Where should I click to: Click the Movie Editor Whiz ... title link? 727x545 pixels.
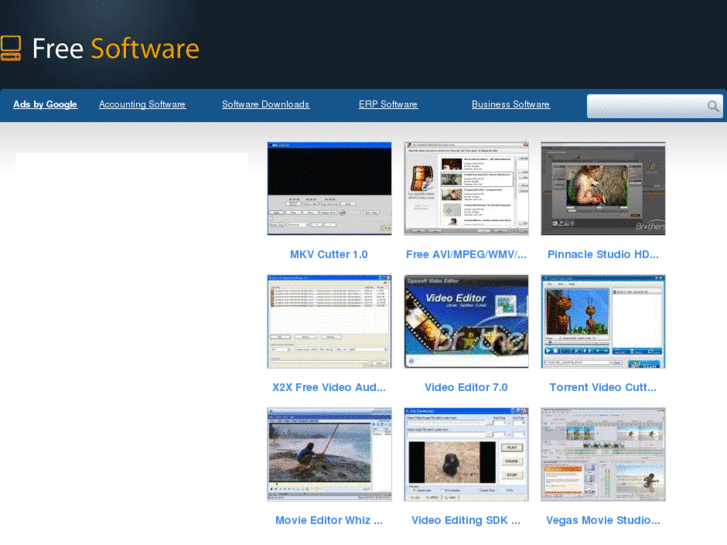click(329, 520)
